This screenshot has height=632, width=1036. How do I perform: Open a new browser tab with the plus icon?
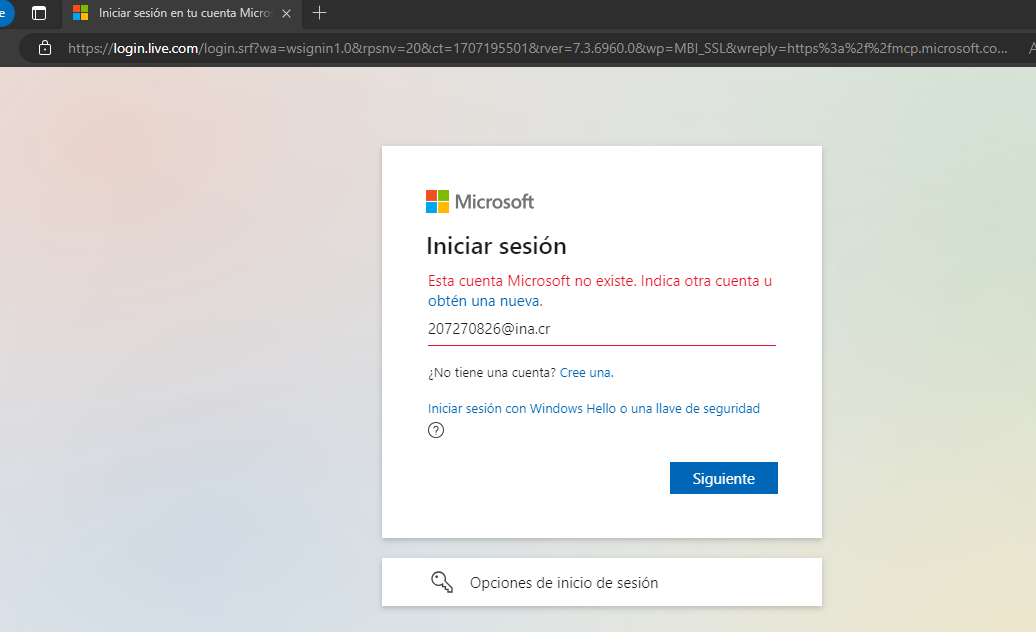(x=317, y=14)
